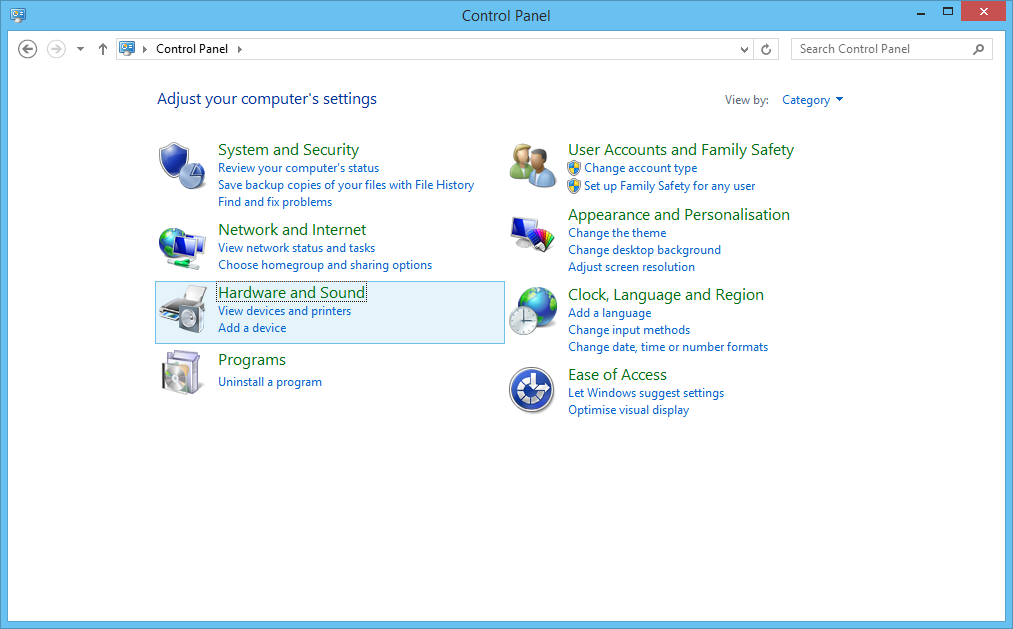Click the back navigation arrow
The width and height of the screenshot is (1013, 629).
click(27, 48)
